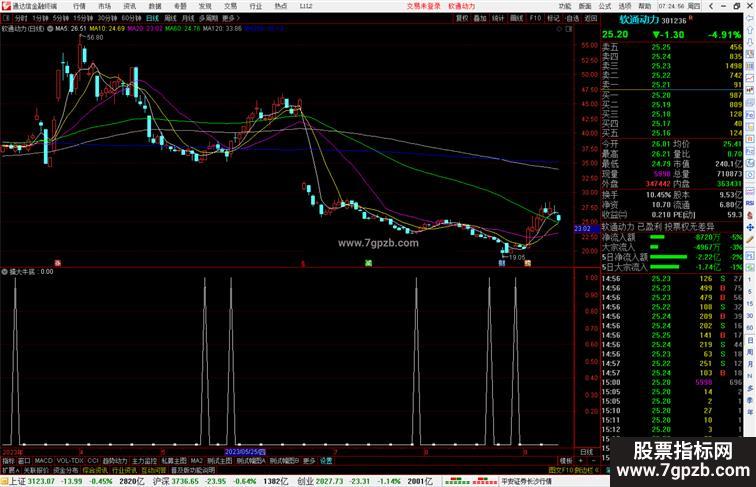The image size is (756, 487).
Task: Click the settings gear icon atop the chart
Action: (559, 29)
